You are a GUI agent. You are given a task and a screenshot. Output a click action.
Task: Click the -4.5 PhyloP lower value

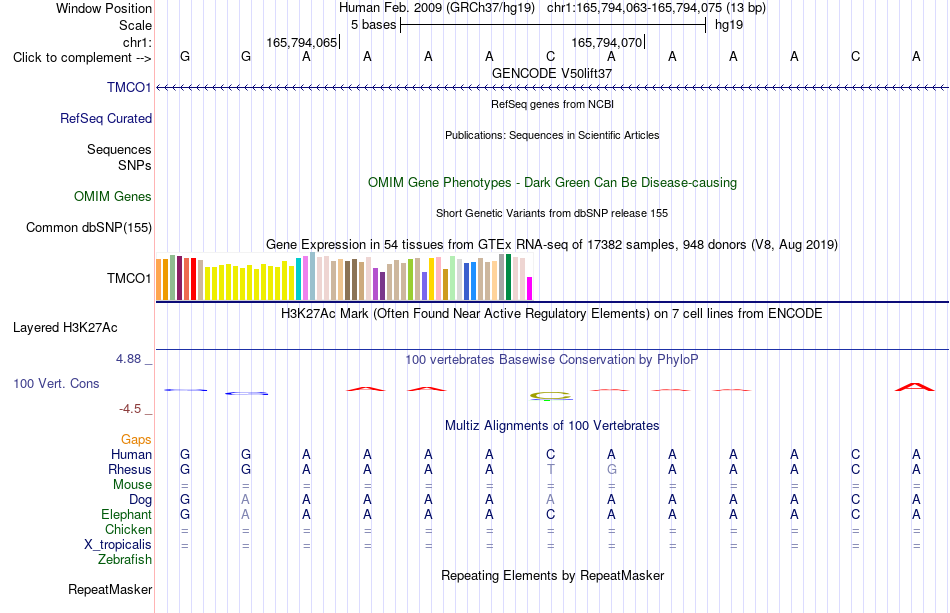click(130, 409)
